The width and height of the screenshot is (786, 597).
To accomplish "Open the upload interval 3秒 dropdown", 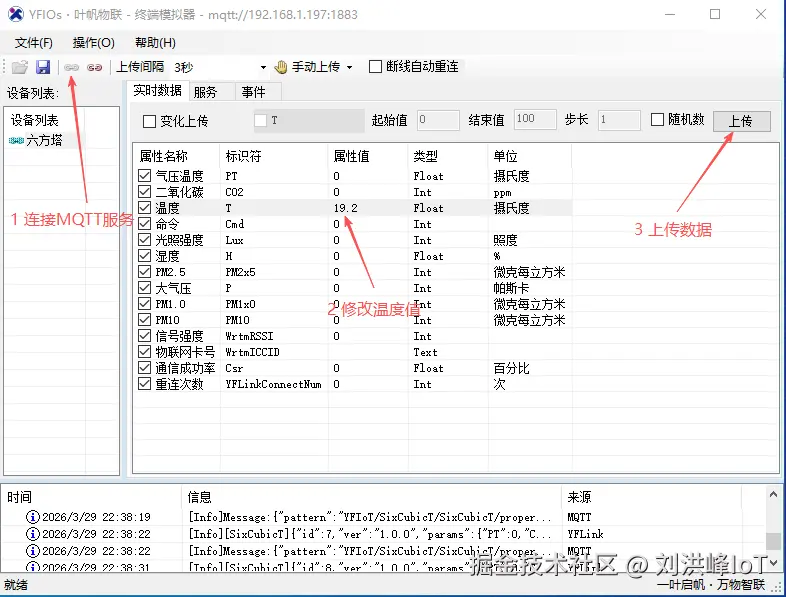I will [x=263, y=67].
